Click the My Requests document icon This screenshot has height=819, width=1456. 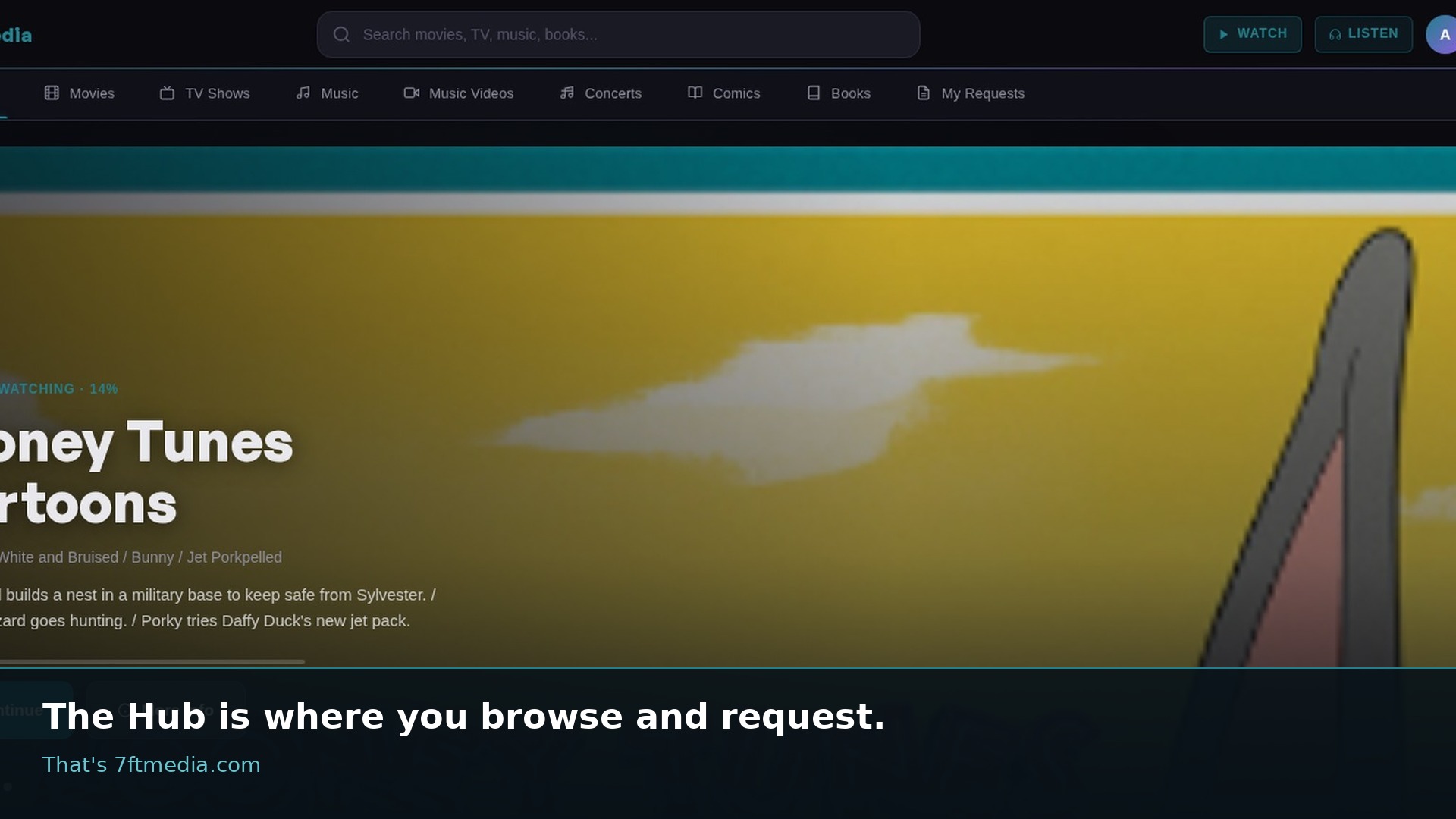click(924, 93)
